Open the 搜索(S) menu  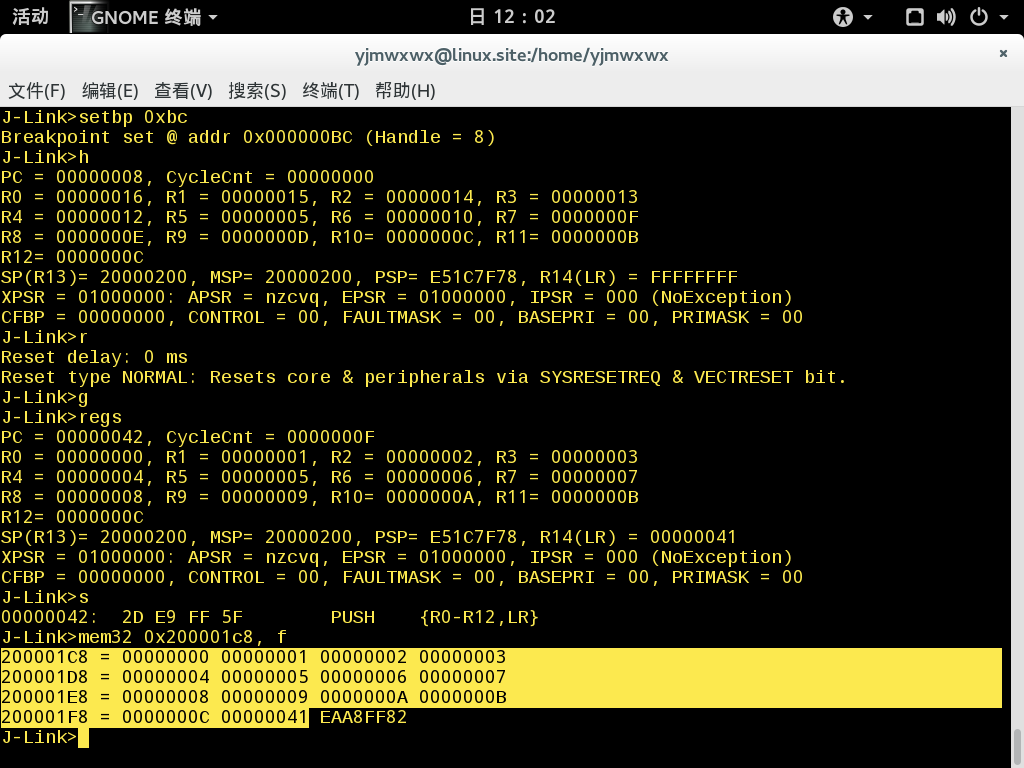point(257,91)
